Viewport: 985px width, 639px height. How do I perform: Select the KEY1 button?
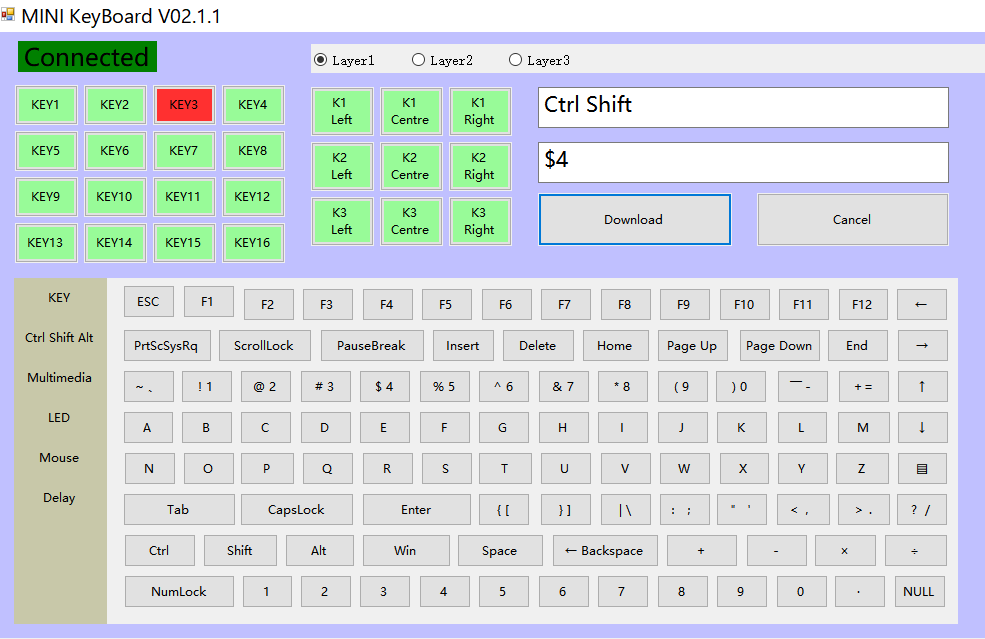coord(46,105)
